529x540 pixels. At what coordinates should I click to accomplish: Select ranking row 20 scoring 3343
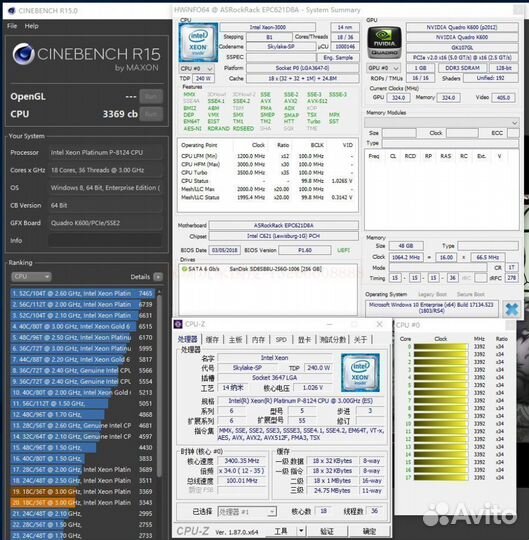pos(83,502)
